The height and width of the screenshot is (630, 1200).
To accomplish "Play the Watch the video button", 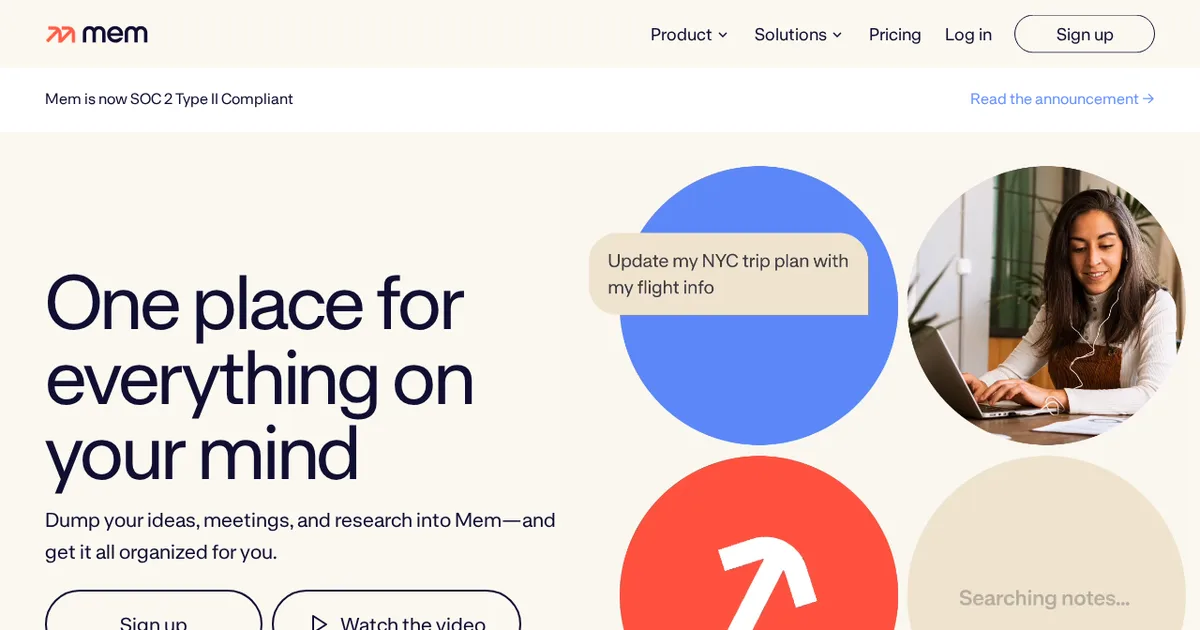I will tap(397, 611).
